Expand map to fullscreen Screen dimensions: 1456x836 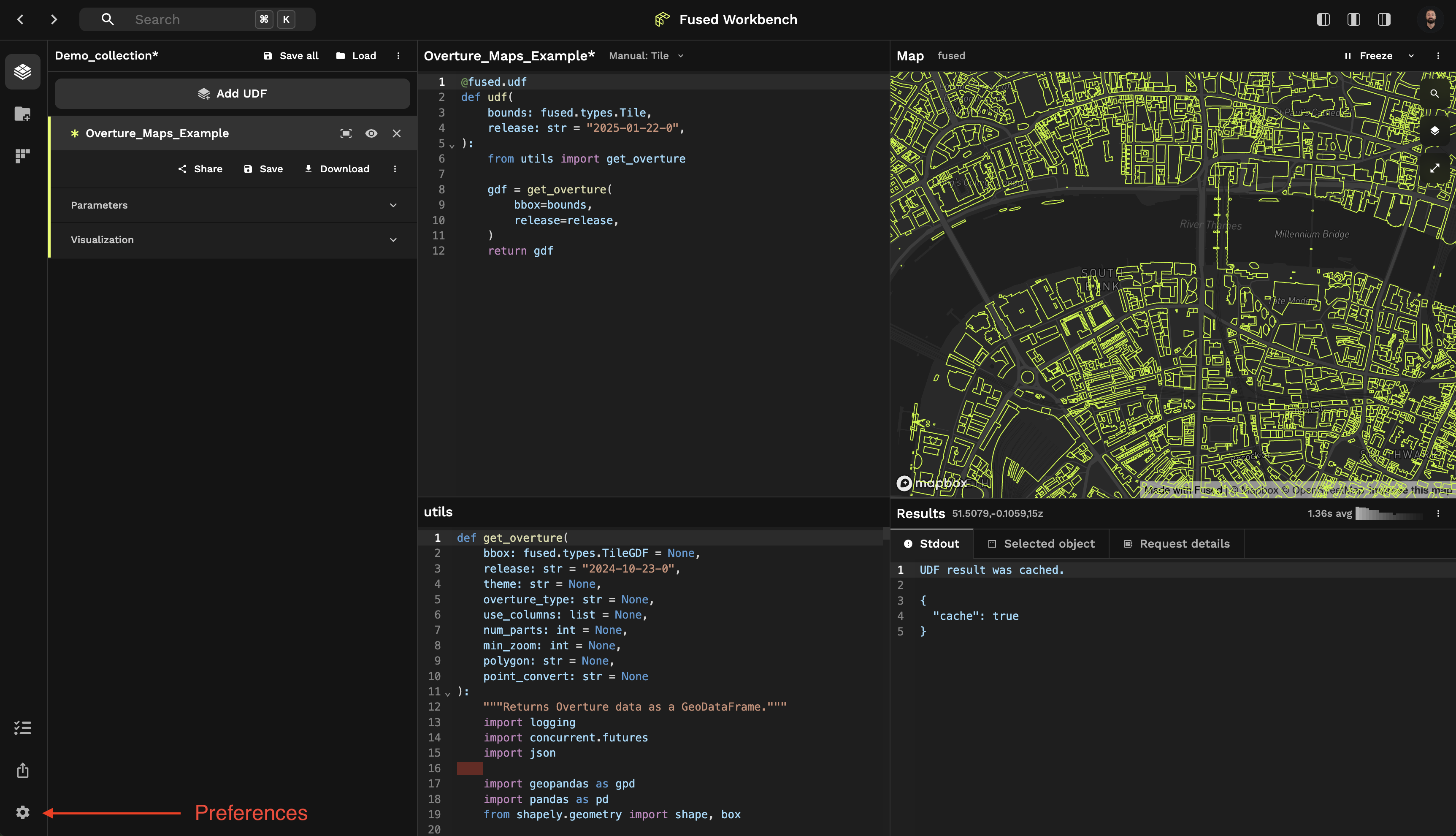1434,168
